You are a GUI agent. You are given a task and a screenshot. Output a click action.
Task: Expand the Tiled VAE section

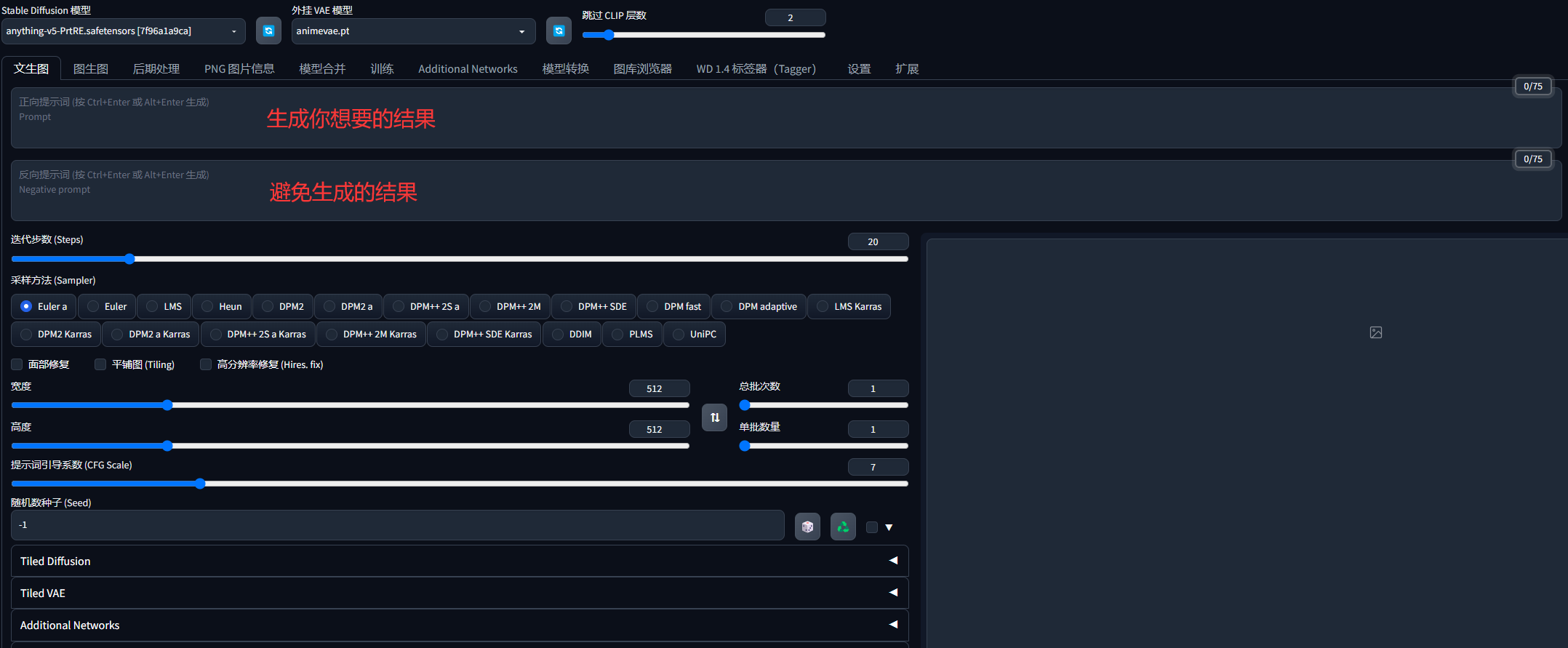[x=460, y=593]
